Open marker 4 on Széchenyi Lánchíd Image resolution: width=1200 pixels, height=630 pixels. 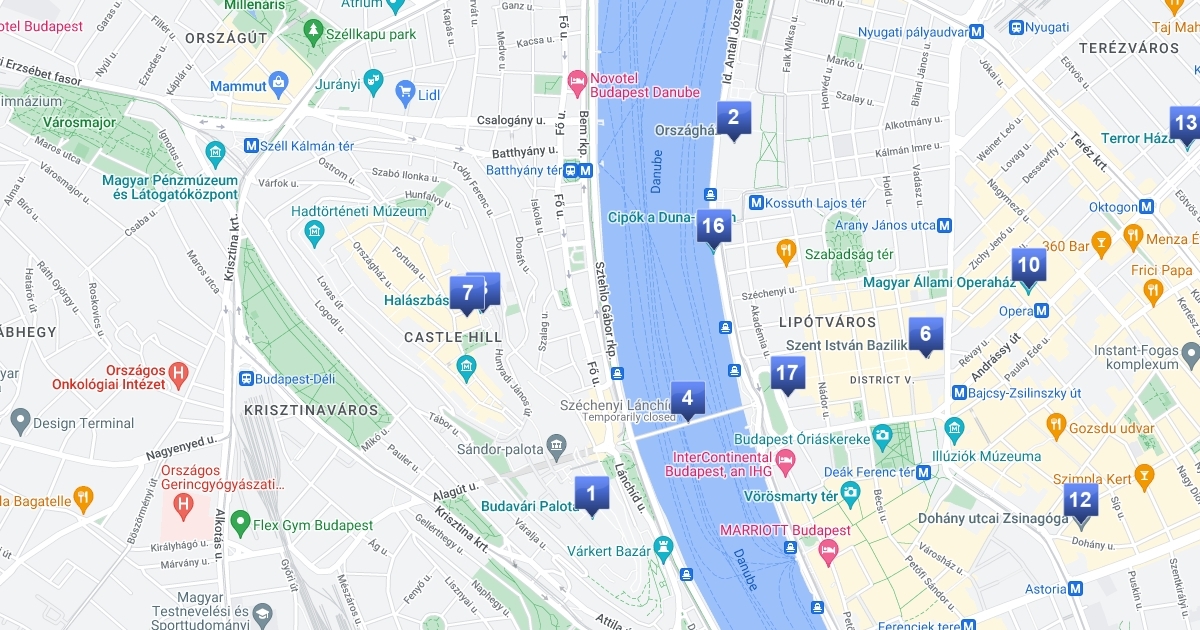[x=687, y=399]
